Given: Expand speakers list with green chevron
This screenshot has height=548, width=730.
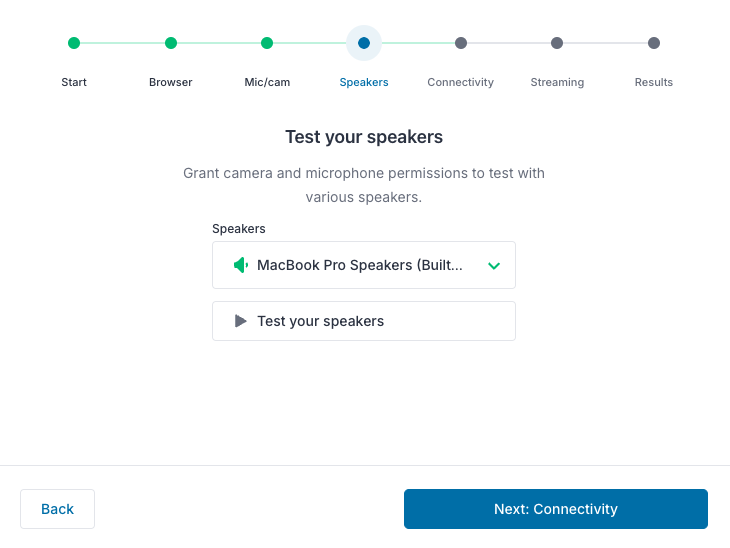Looking at the screenshot, I should [x=494, y=265].
